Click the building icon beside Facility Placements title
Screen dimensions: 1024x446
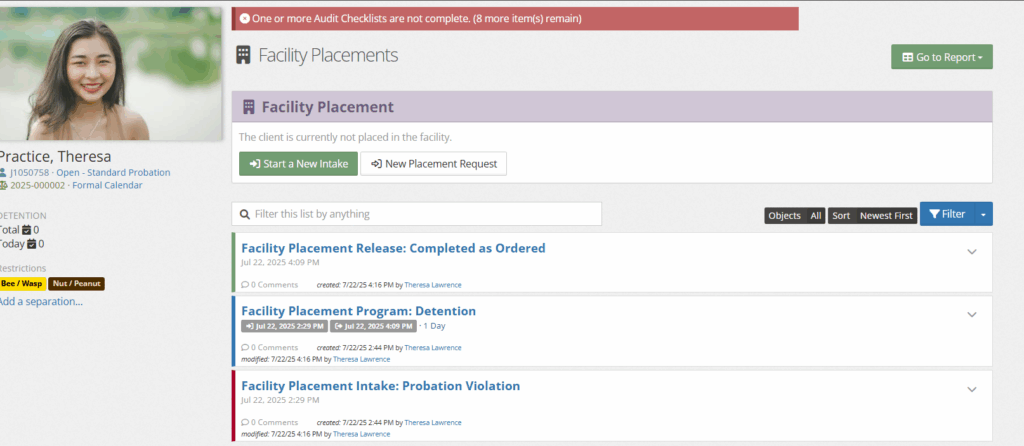tap(243, 55)
